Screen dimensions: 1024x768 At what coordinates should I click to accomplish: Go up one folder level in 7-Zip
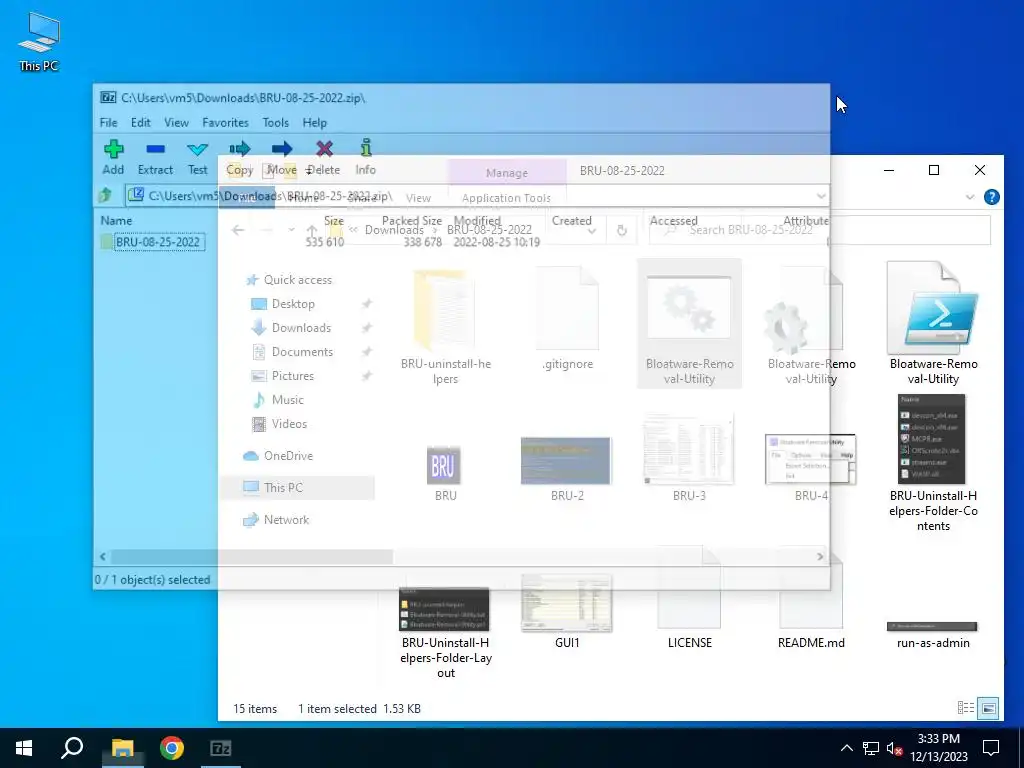[x=106, y=195]
